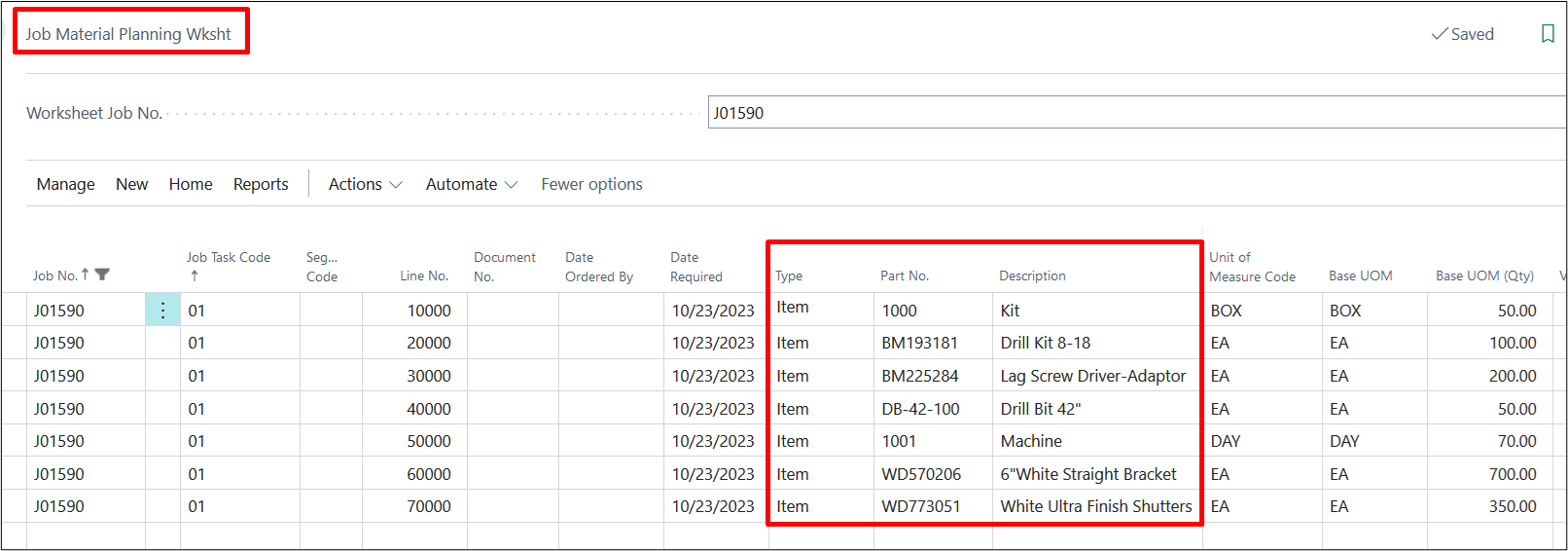This screenshot has height=551, width=1568.
Task: Click the Job Material Planning Wksht title
Action: [x=128, y=34]
